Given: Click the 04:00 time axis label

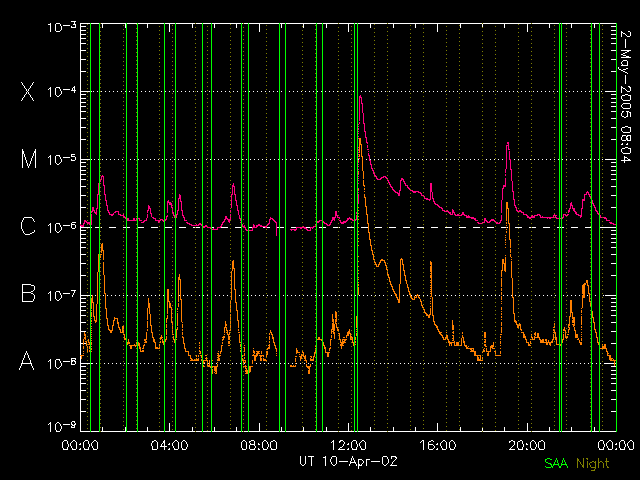Looking at the screenshot, I should pos(169,445).
